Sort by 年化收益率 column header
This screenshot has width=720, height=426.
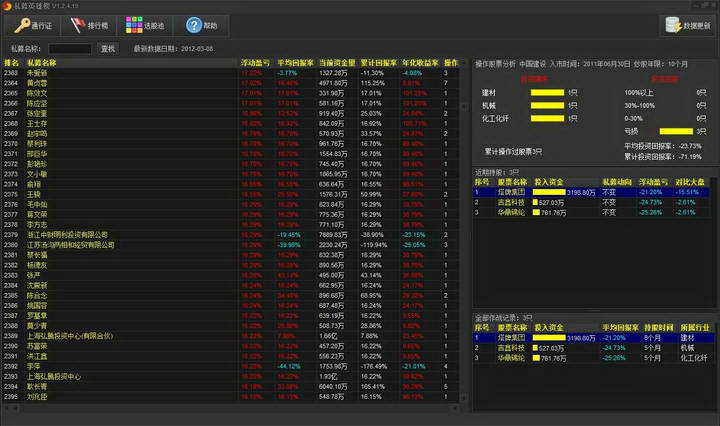click(x=419, y=62)
